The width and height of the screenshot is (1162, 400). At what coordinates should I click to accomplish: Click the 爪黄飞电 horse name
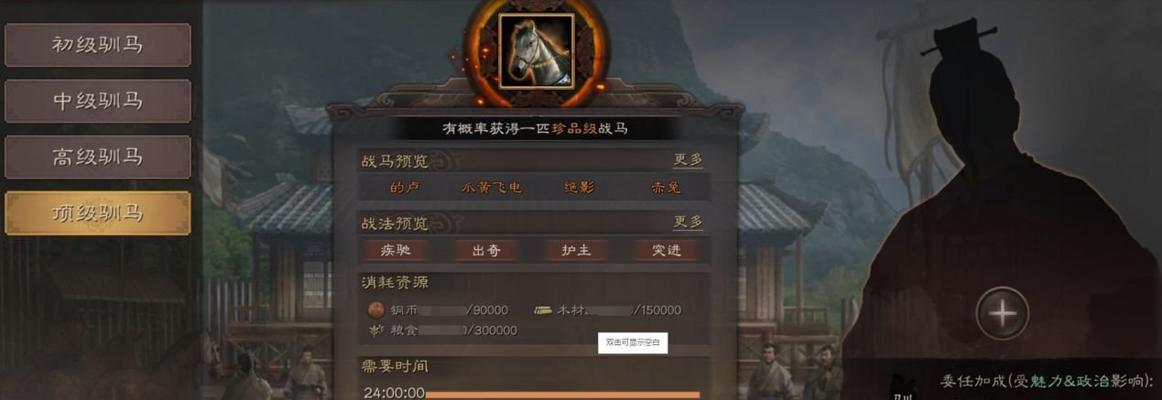(x=491, y=187)
